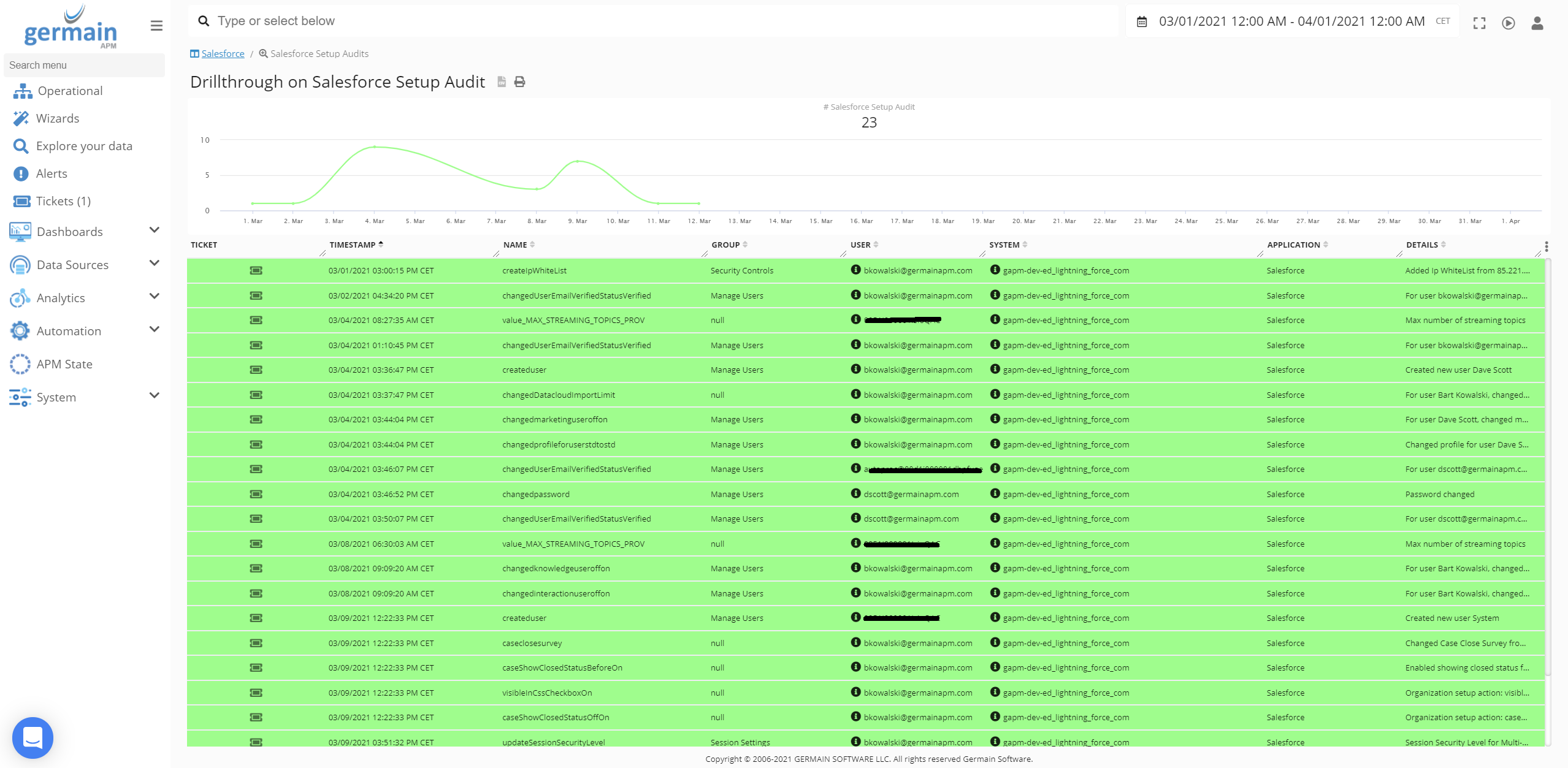Screen dimensions: 1568x768
Task: Open the user profile icon
Action: coord(1537,23)
